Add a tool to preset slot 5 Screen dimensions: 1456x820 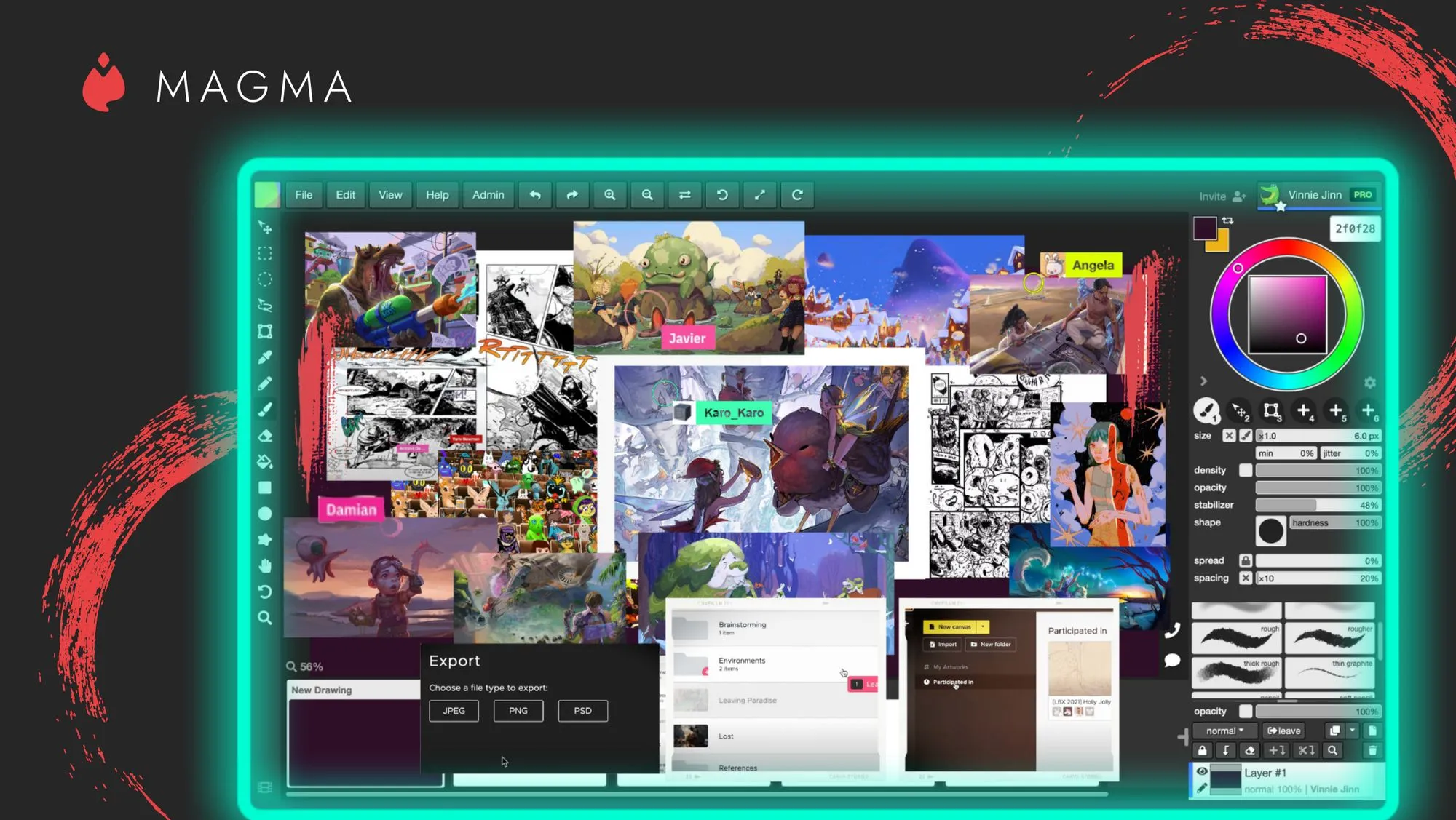[x=1336, y=411]
